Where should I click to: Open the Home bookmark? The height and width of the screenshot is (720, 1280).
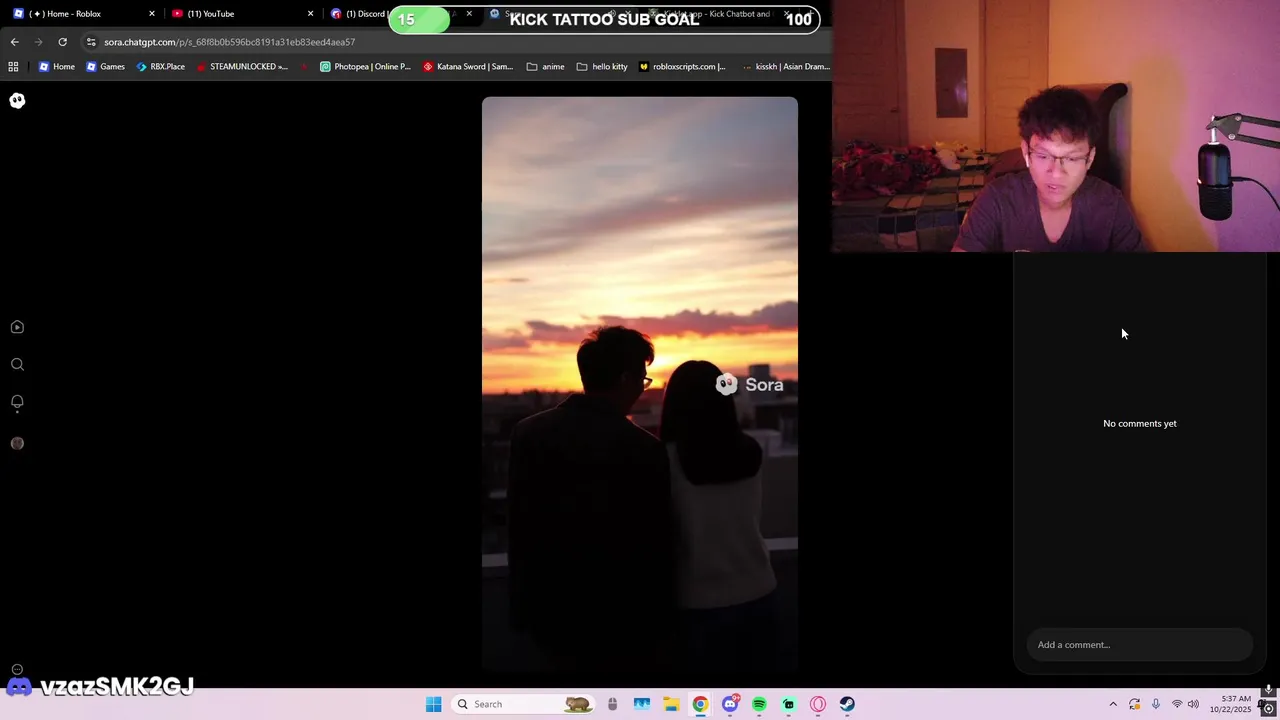[57, 67]
